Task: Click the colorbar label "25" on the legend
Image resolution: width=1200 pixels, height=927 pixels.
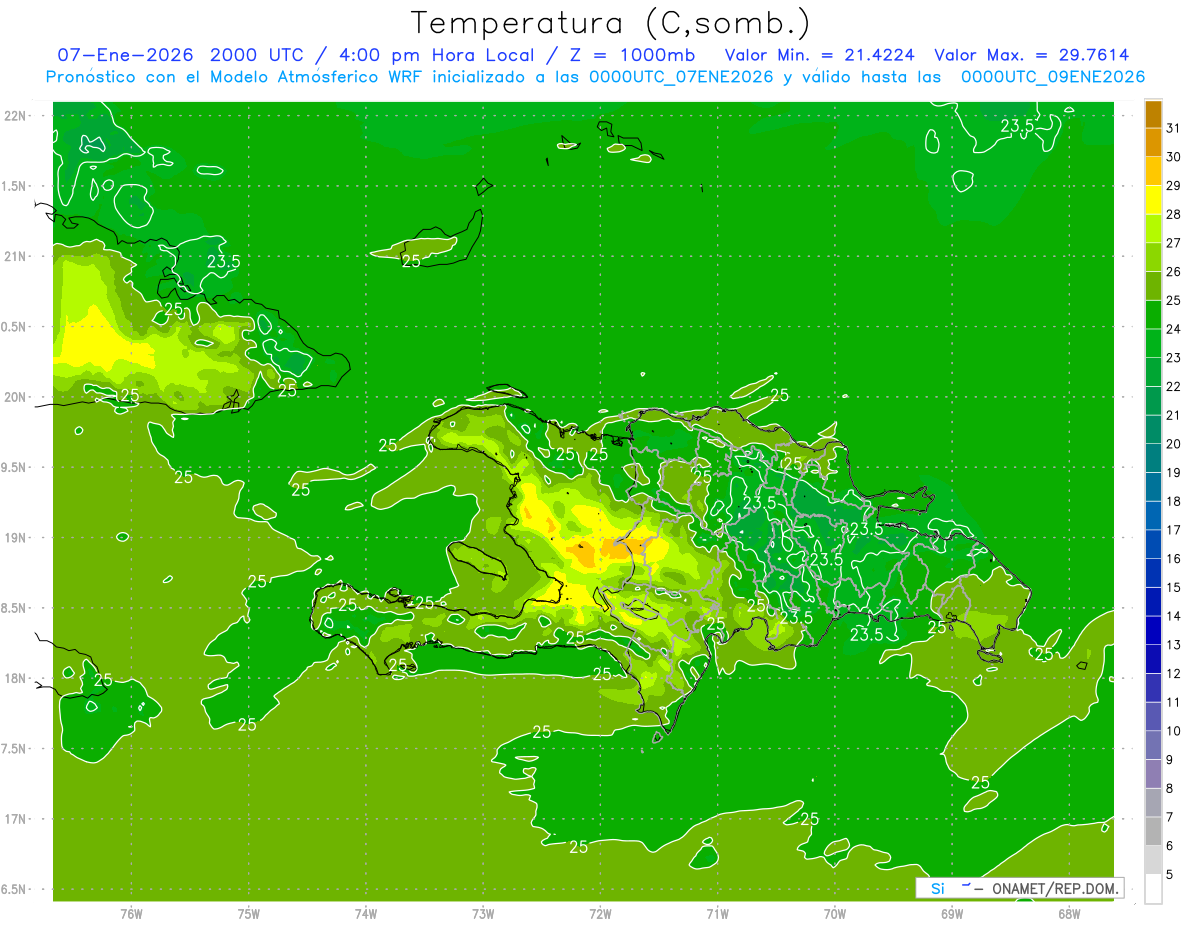Action: pos(1174,300)
